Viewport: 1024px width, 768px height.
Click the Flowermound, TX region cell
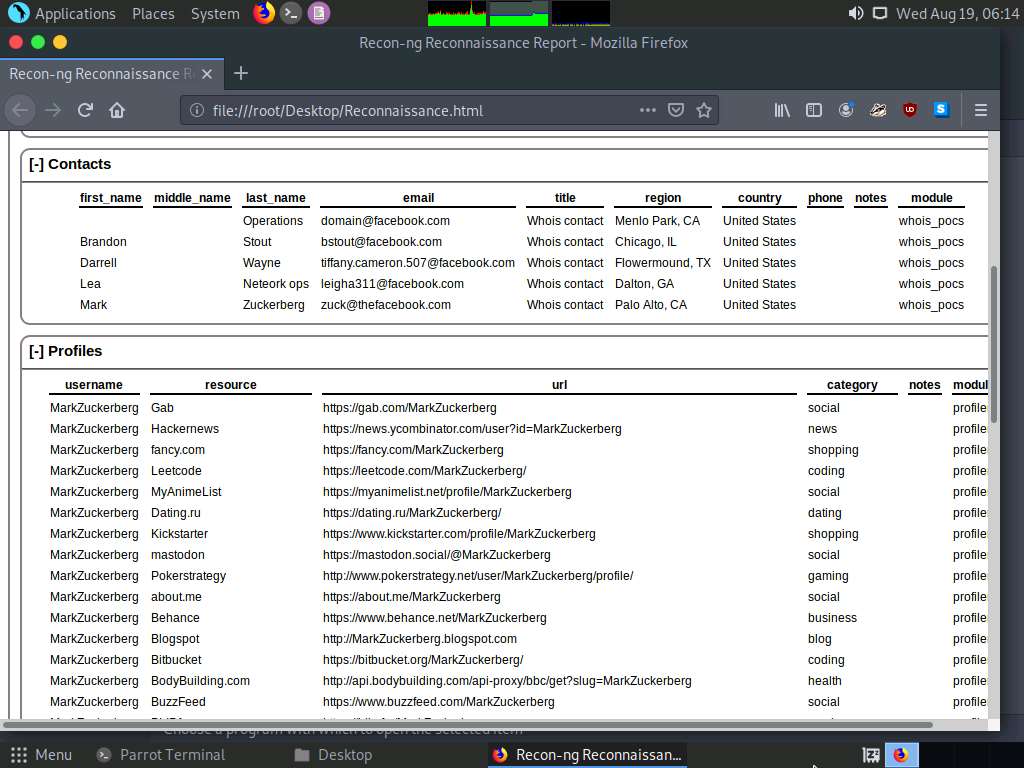pos(662,263)
